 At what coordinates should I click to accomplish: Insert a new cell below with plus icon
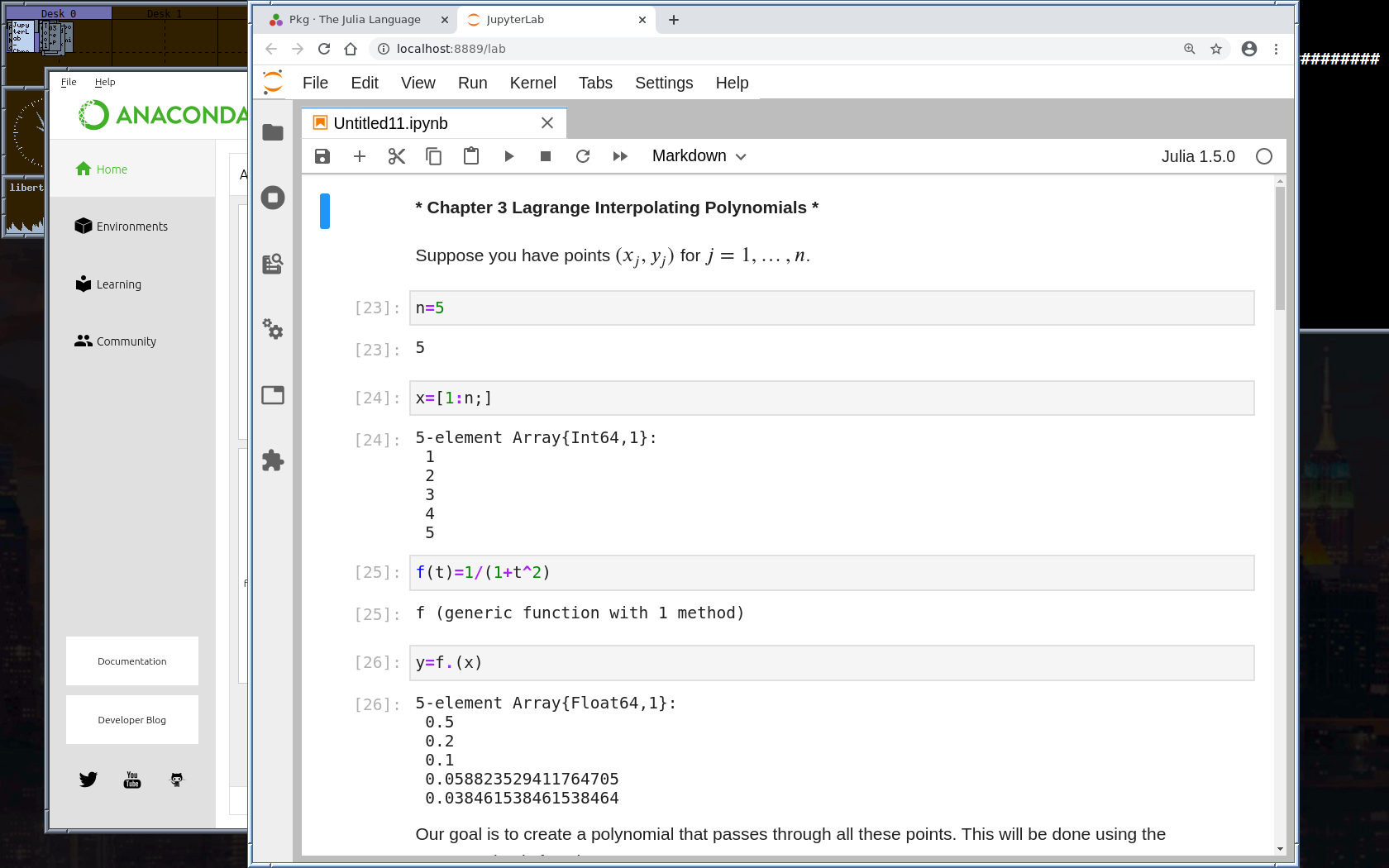point(360,156)
